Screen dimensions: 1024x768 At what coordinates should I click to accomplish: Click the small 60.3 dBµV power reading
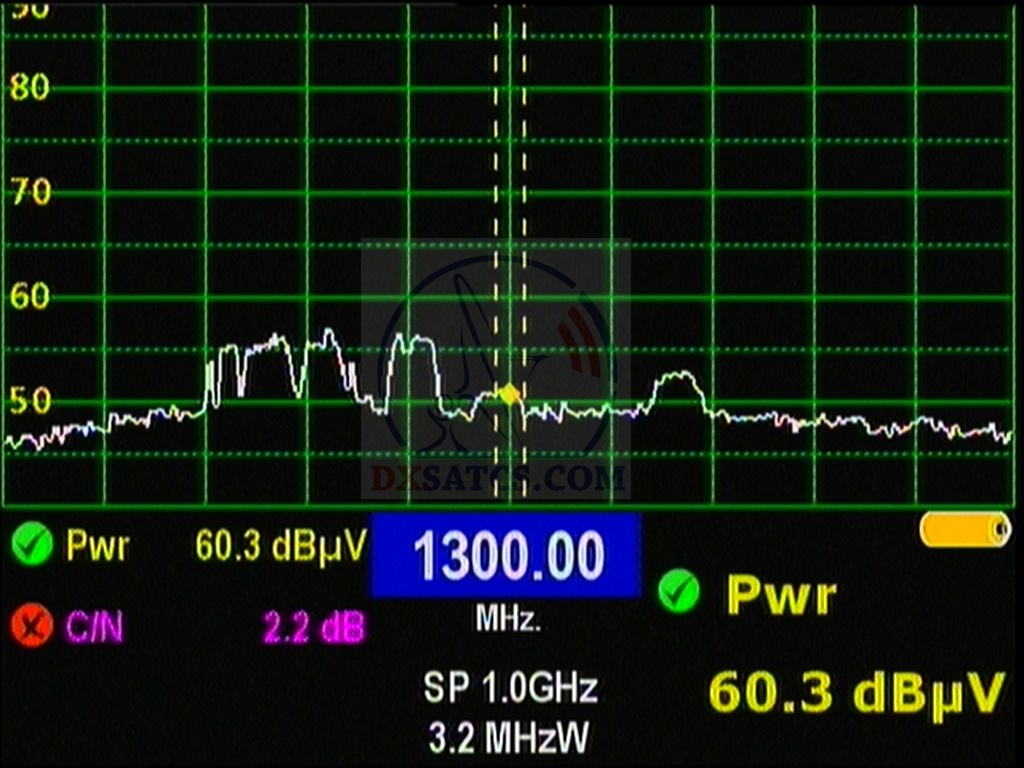click(281, 546)
